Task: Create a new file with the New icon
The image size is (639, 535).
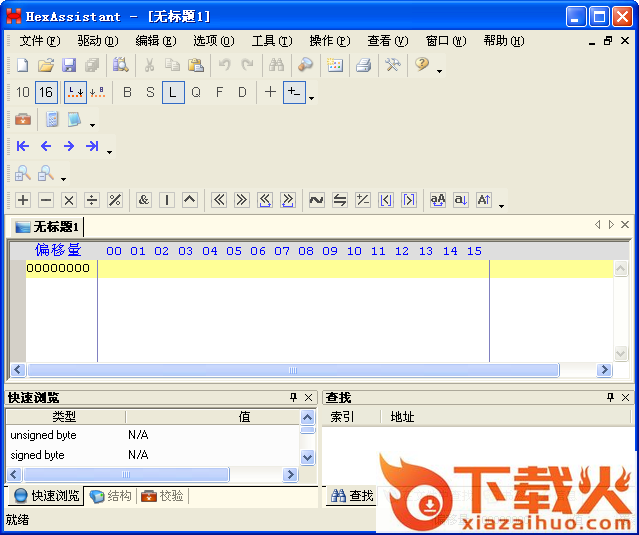Action: pyautogui.click(x=23, y=65)
